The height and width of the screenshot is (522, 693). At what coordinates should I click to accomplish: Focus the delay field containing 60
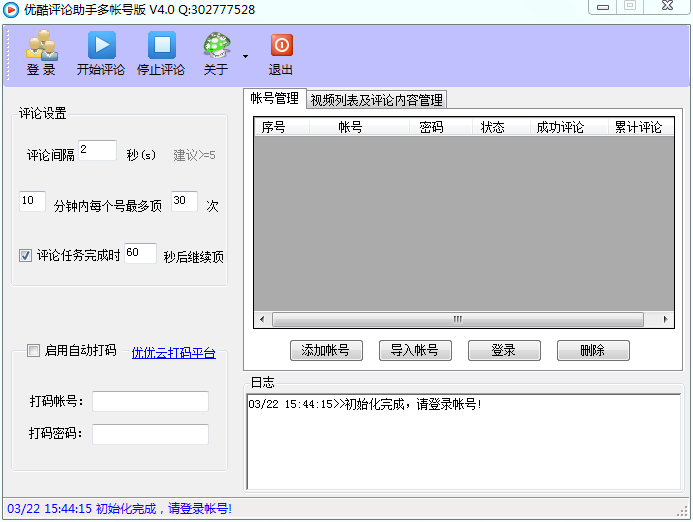141,253
